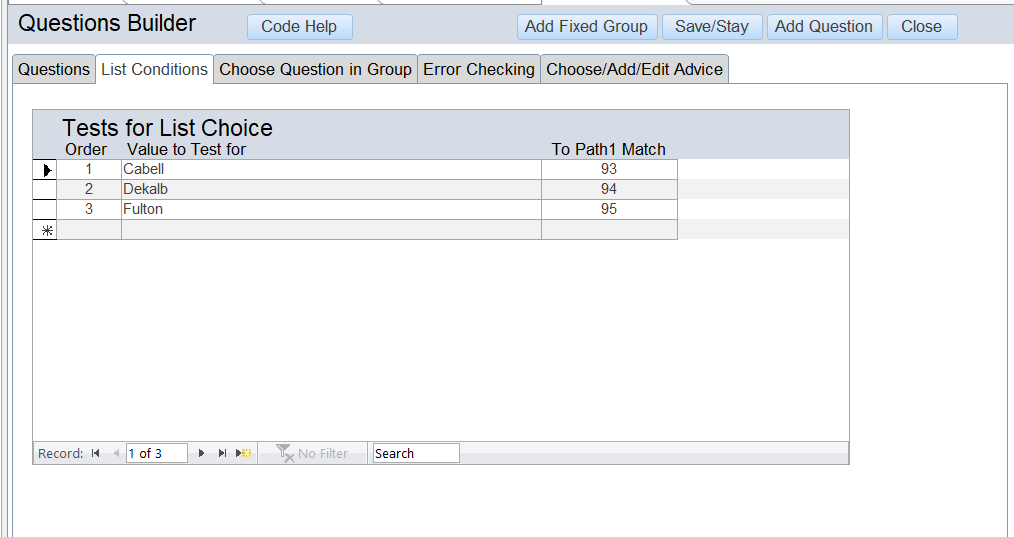Click Add Fixed Group button

pos(587,27)
